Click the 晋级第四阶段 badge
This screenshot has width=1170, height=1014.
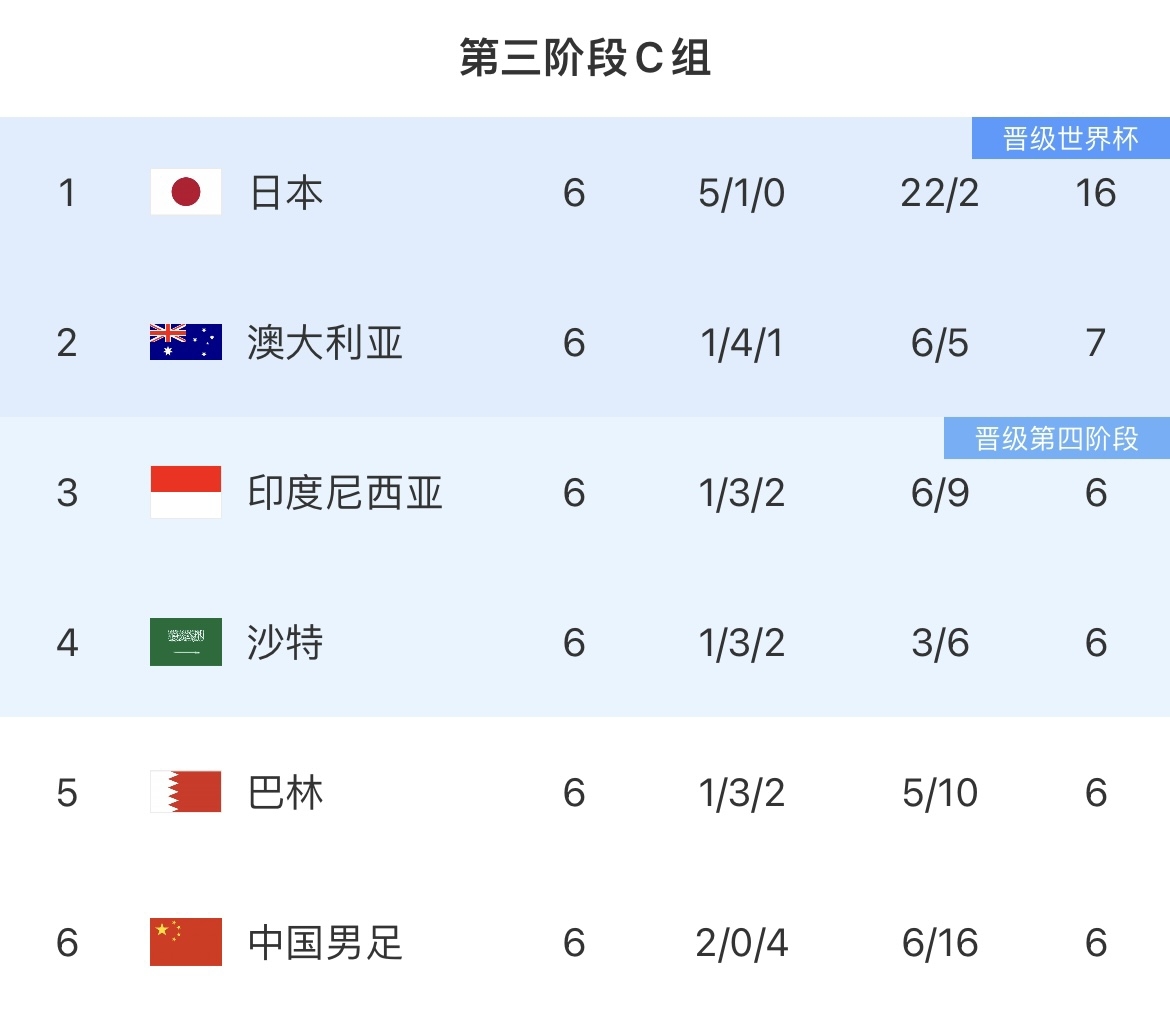tap(1057, 438)
